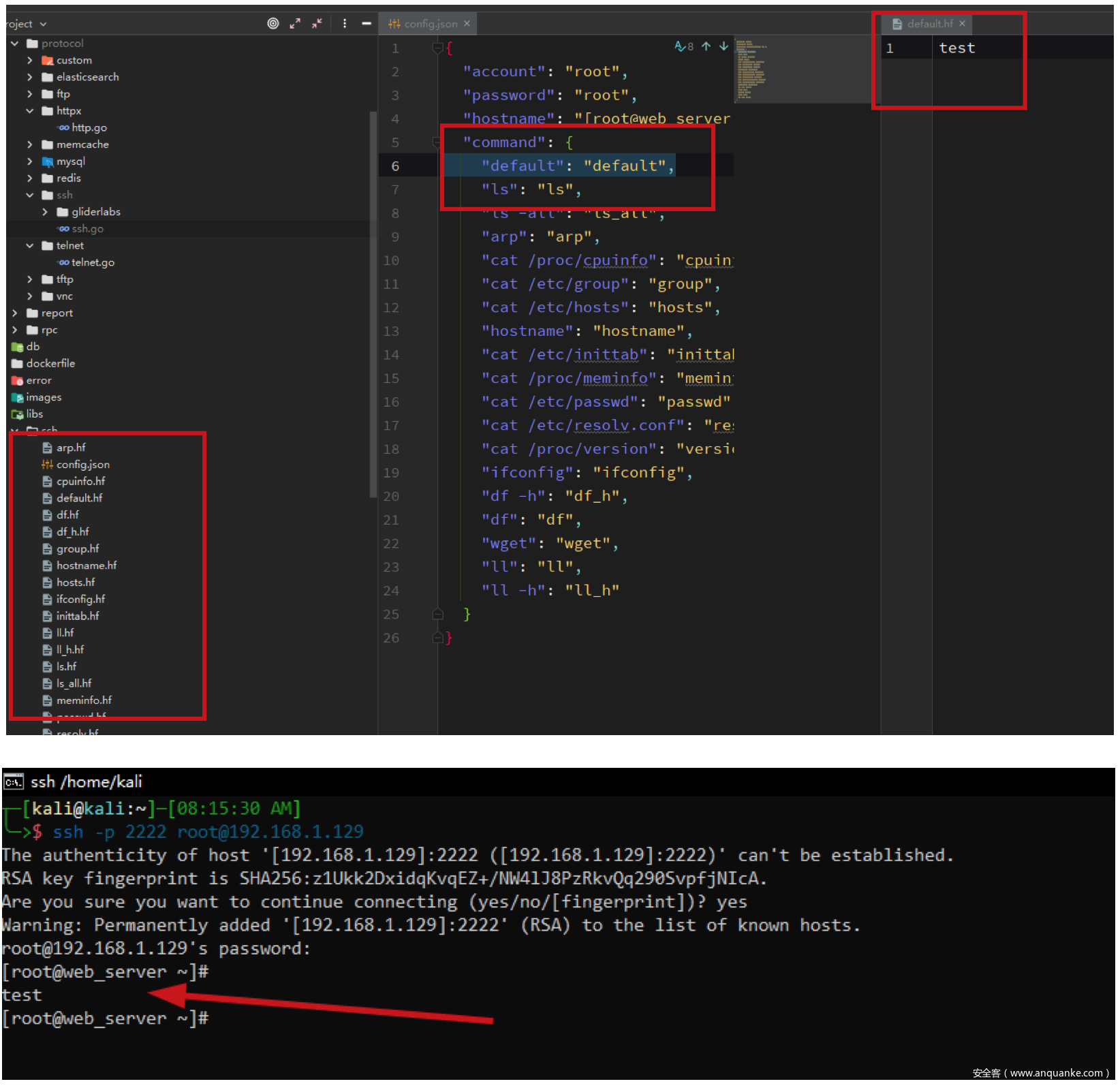Viewport: 1120px width, 1086px height.
Task: Open the Project view dropdown
Action: click(x=26, y=24)
